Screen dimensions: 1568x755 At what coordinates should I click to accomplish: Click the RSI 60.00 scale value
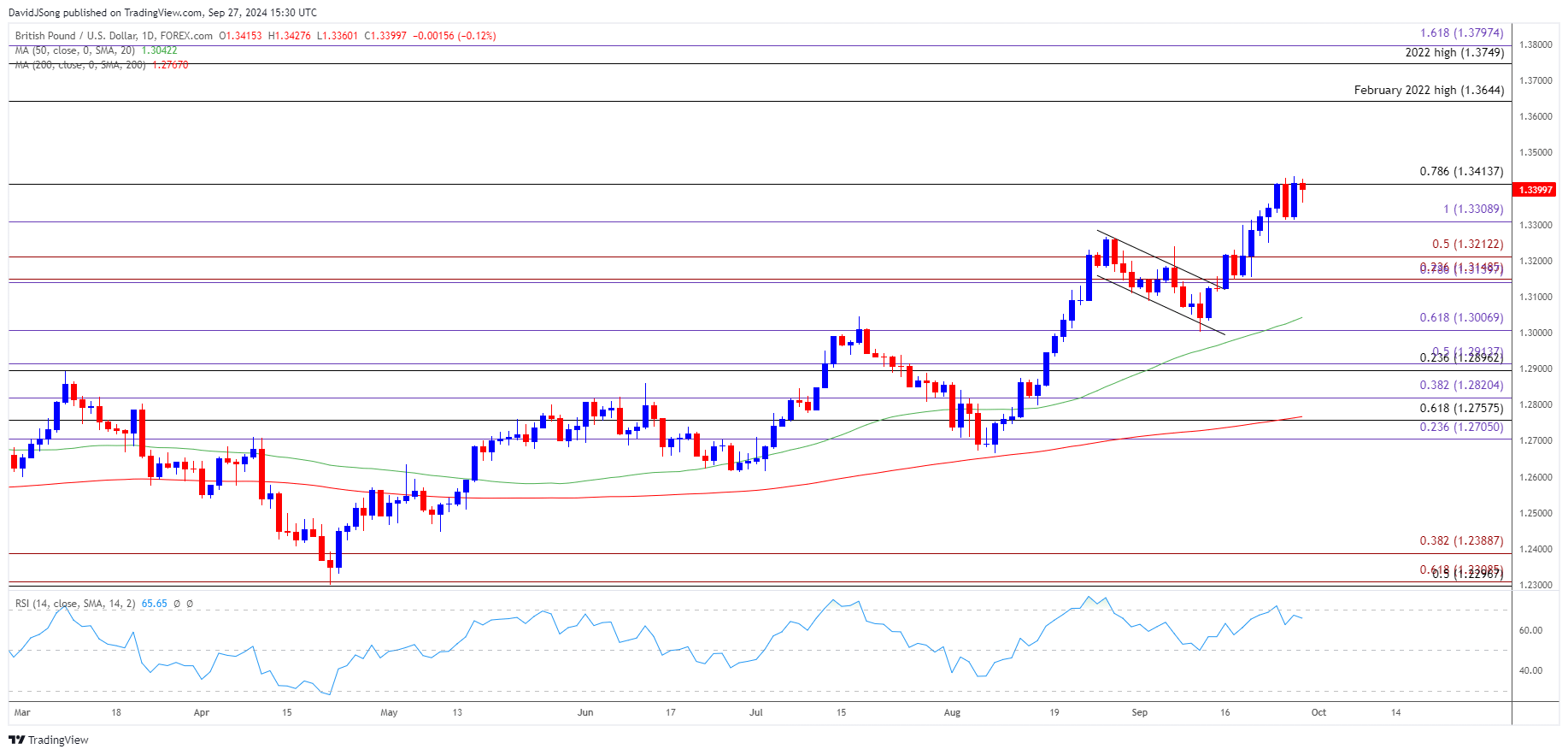point(1530,630)
